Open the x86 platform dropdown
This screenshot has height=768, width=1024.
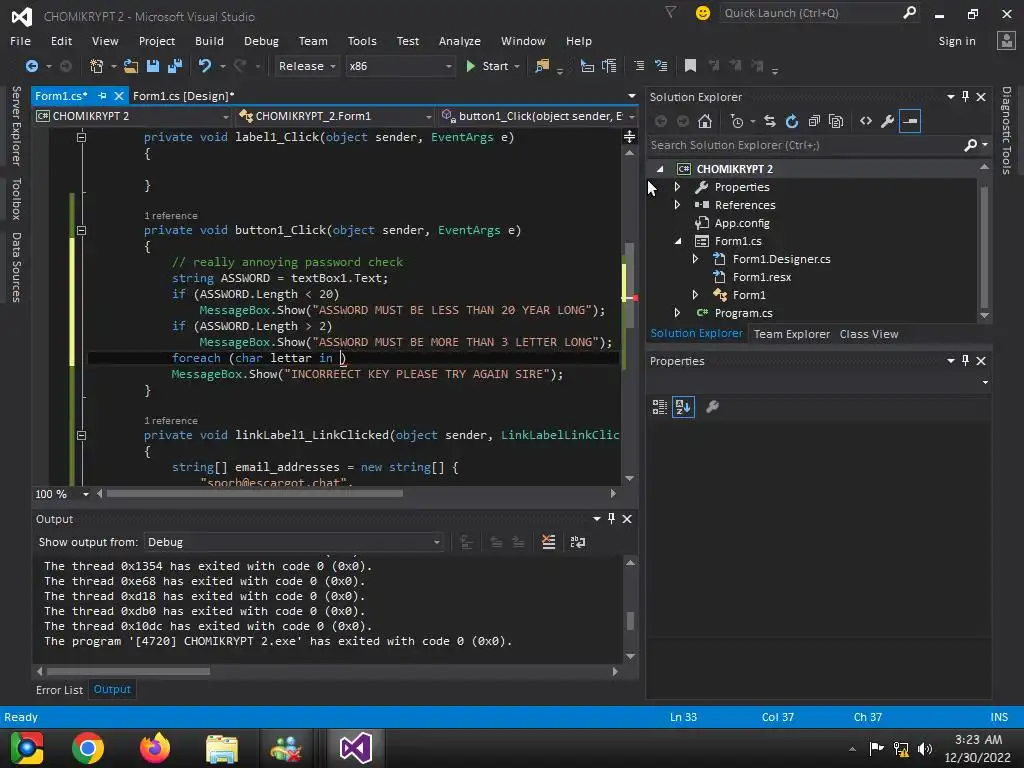pyautogui.click(x=400, y=66)
